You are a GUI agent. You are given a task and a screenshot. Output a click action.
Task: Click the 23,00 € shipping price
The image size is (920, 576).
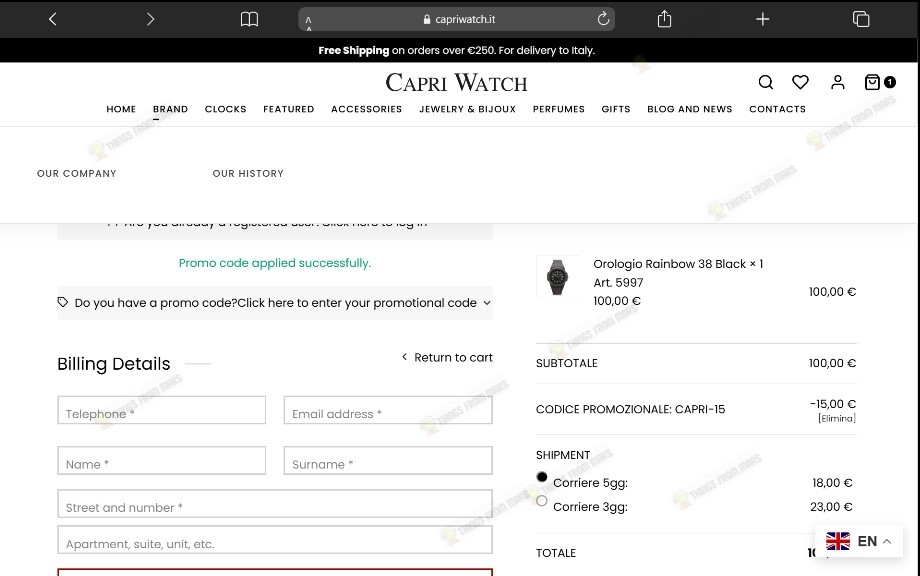(831, 507)
